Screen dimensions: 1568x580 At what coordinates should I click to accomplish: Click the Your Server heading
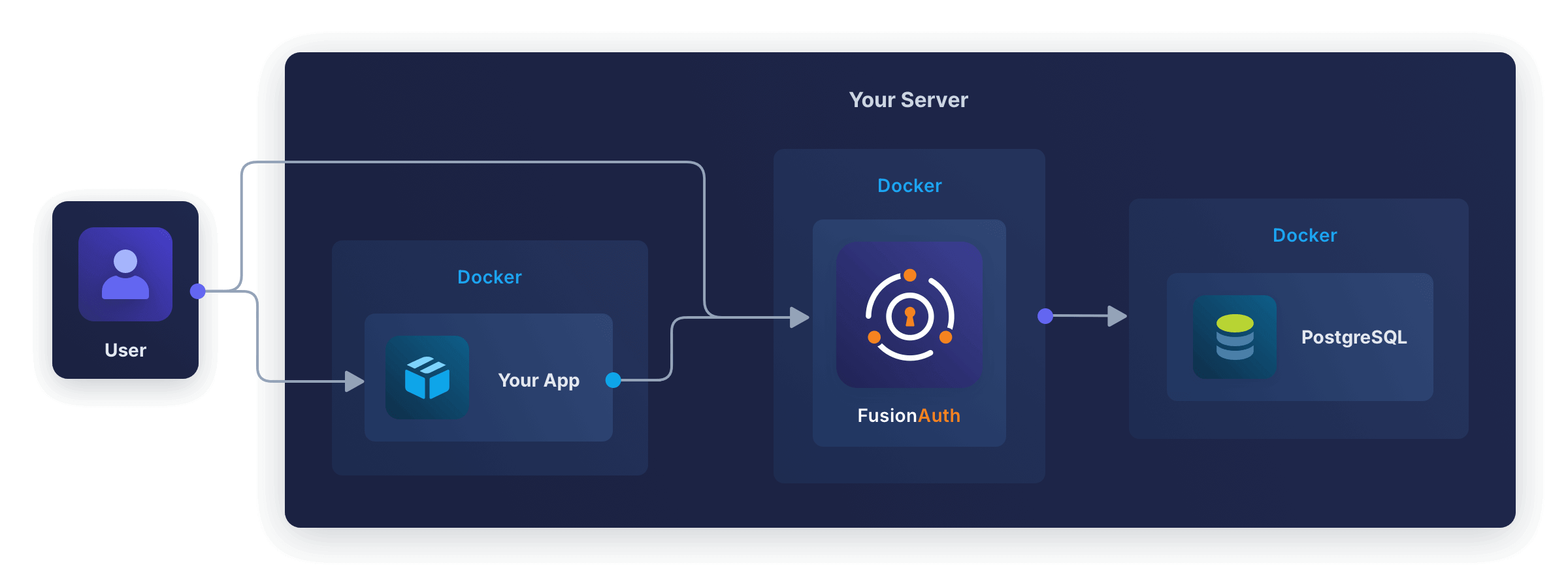click(x=908, y=100)
